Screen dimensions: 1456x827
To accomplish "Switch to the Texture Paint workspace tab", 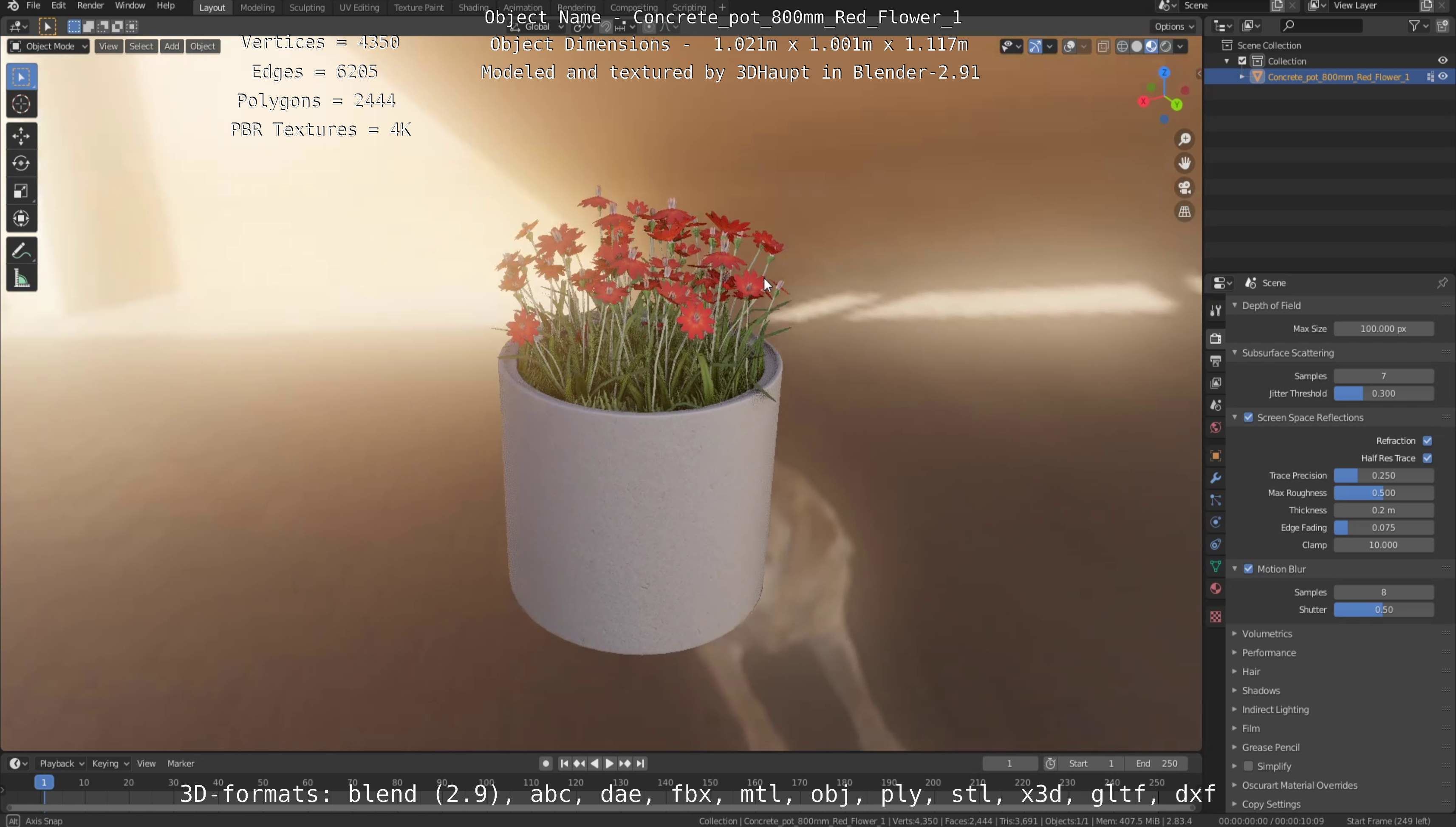I will click(x=418, y=7).
